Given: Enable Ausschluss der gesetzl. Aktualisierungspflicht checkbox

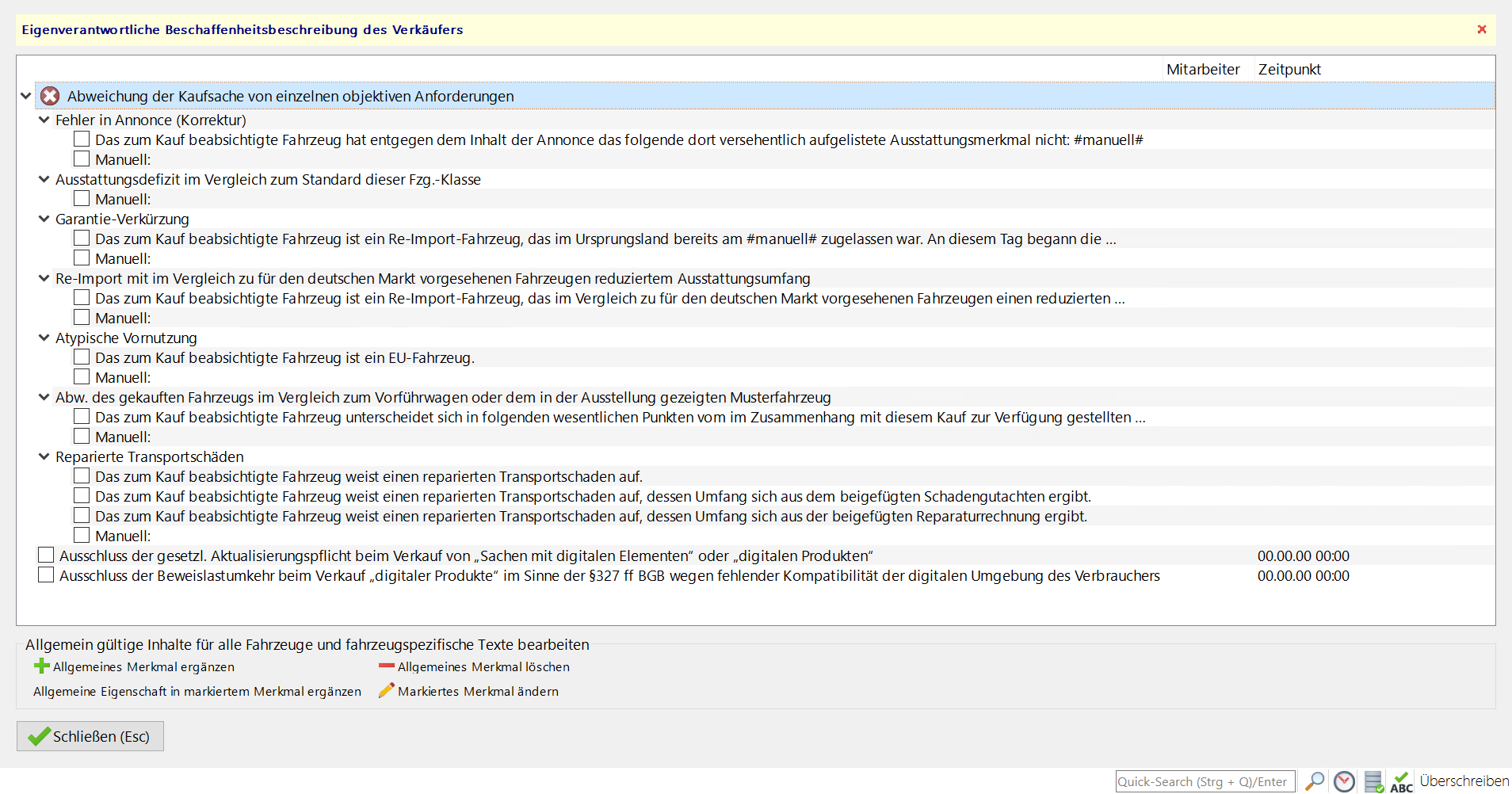Looking at the screenshot, I should tap(46, 555).
